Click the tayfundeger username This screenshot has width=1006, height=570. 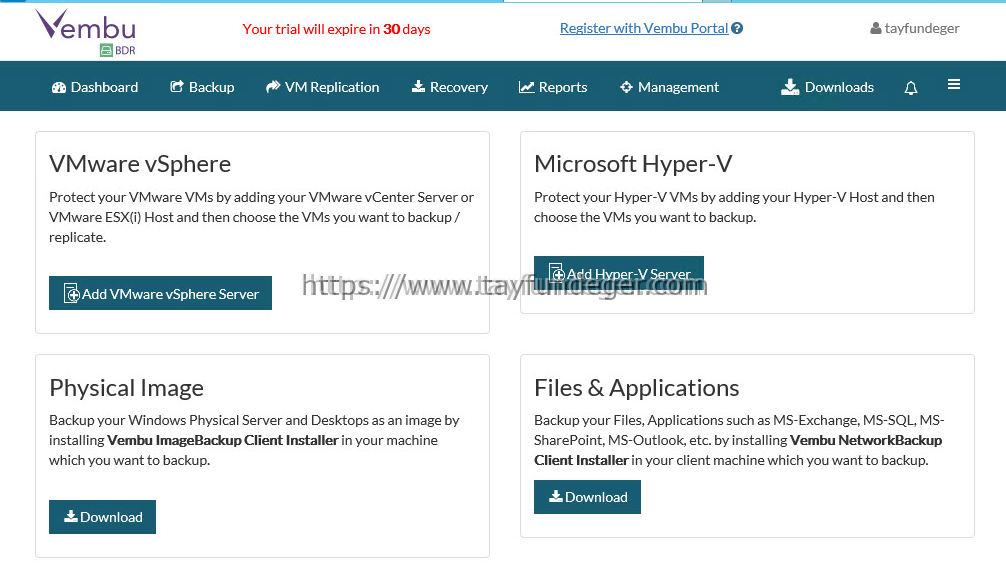click(x=922, y=28)
